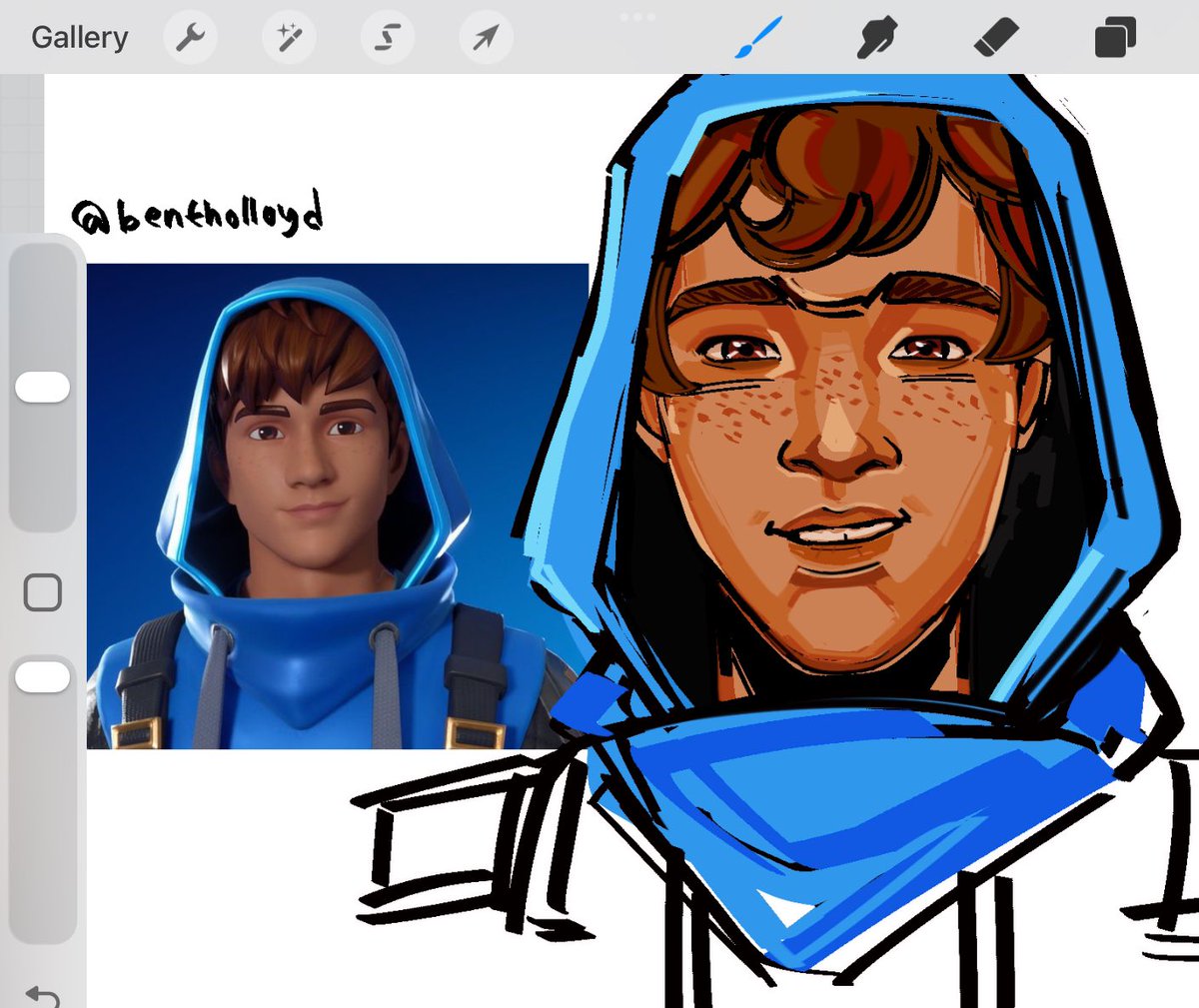Image resolution: width=1199 pixels, height=1008 pixels.
Task: Open the Adjustments magic wand menu
Action: pyautogui.click(x=289, y=38)
